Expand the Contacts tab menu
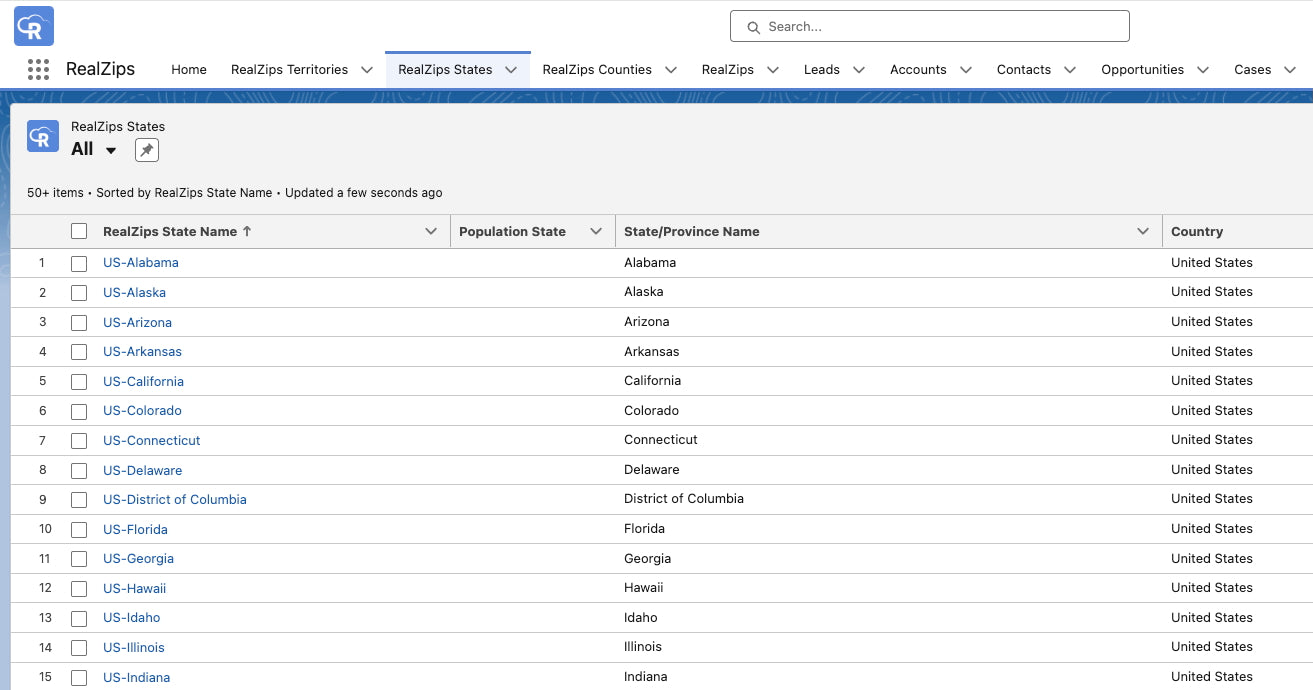 click(x=1070, y=70)
